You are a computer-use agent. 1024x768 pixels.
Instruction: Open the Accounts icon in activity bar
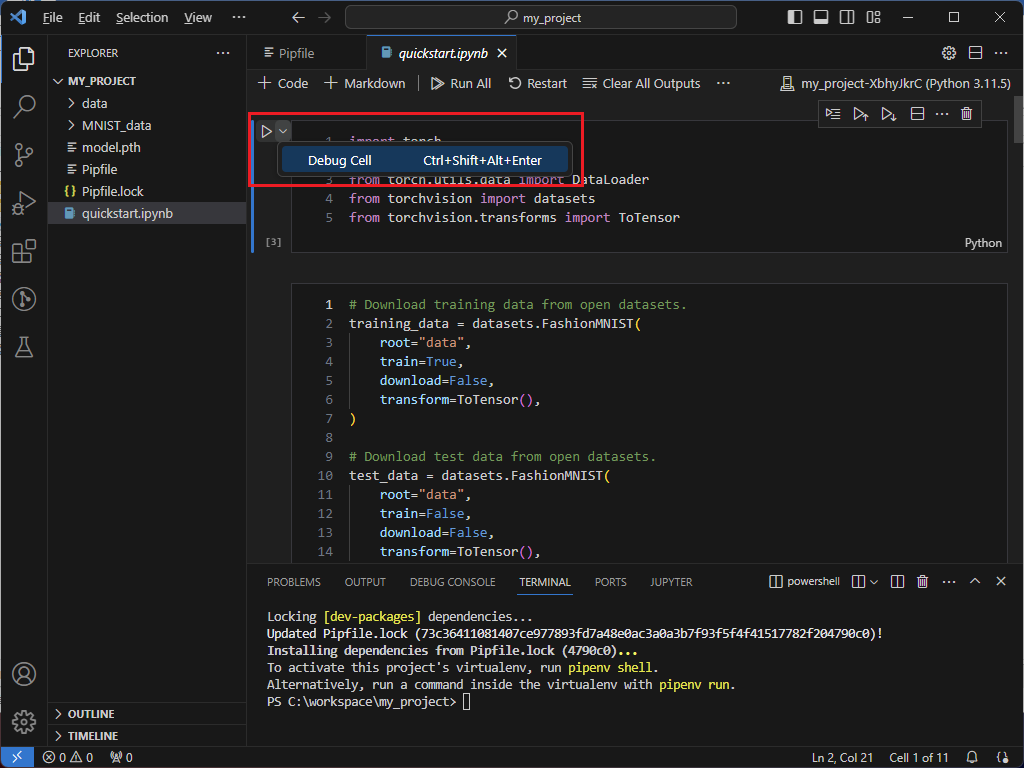24,674
